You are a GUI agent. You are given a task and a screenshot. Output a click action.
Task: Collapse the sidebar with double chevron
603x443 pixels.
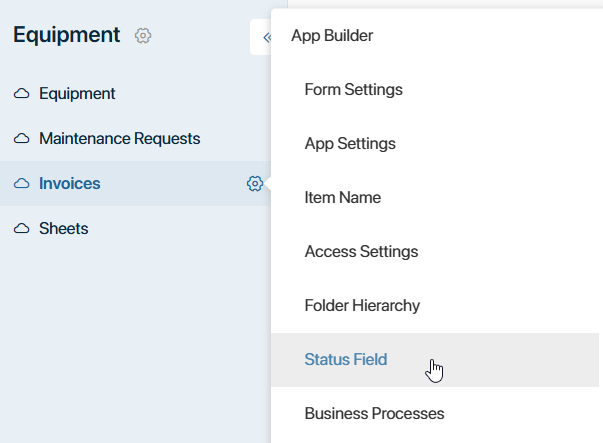[x=267, y=37]
